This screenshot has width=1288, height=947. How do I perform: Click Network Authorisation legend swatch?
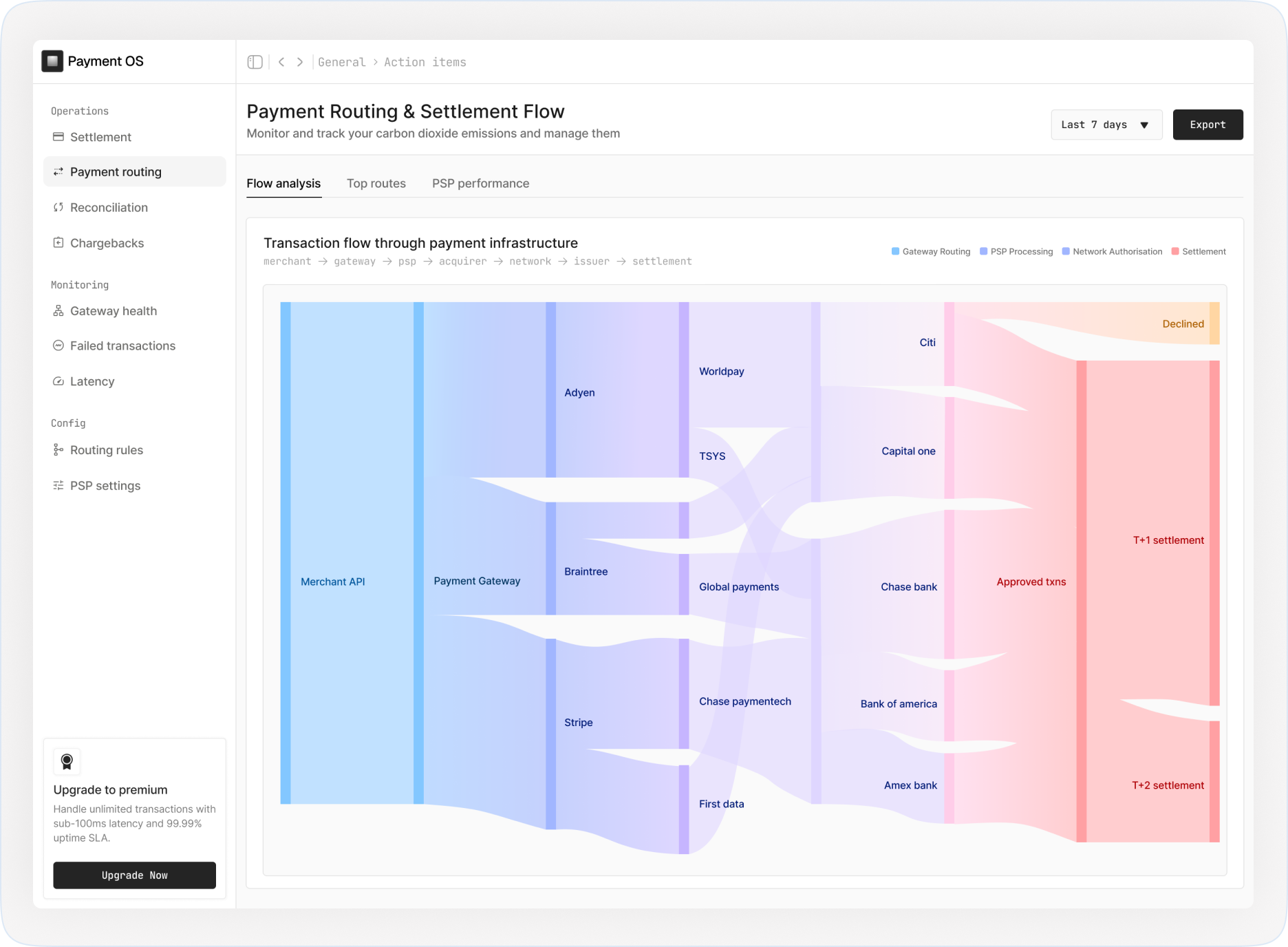(1066, 251)
